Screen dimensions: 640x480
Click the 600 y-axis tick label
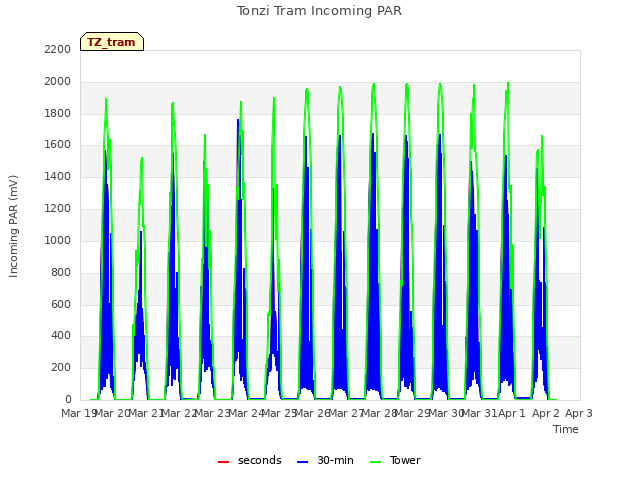[x=61, y=304]
